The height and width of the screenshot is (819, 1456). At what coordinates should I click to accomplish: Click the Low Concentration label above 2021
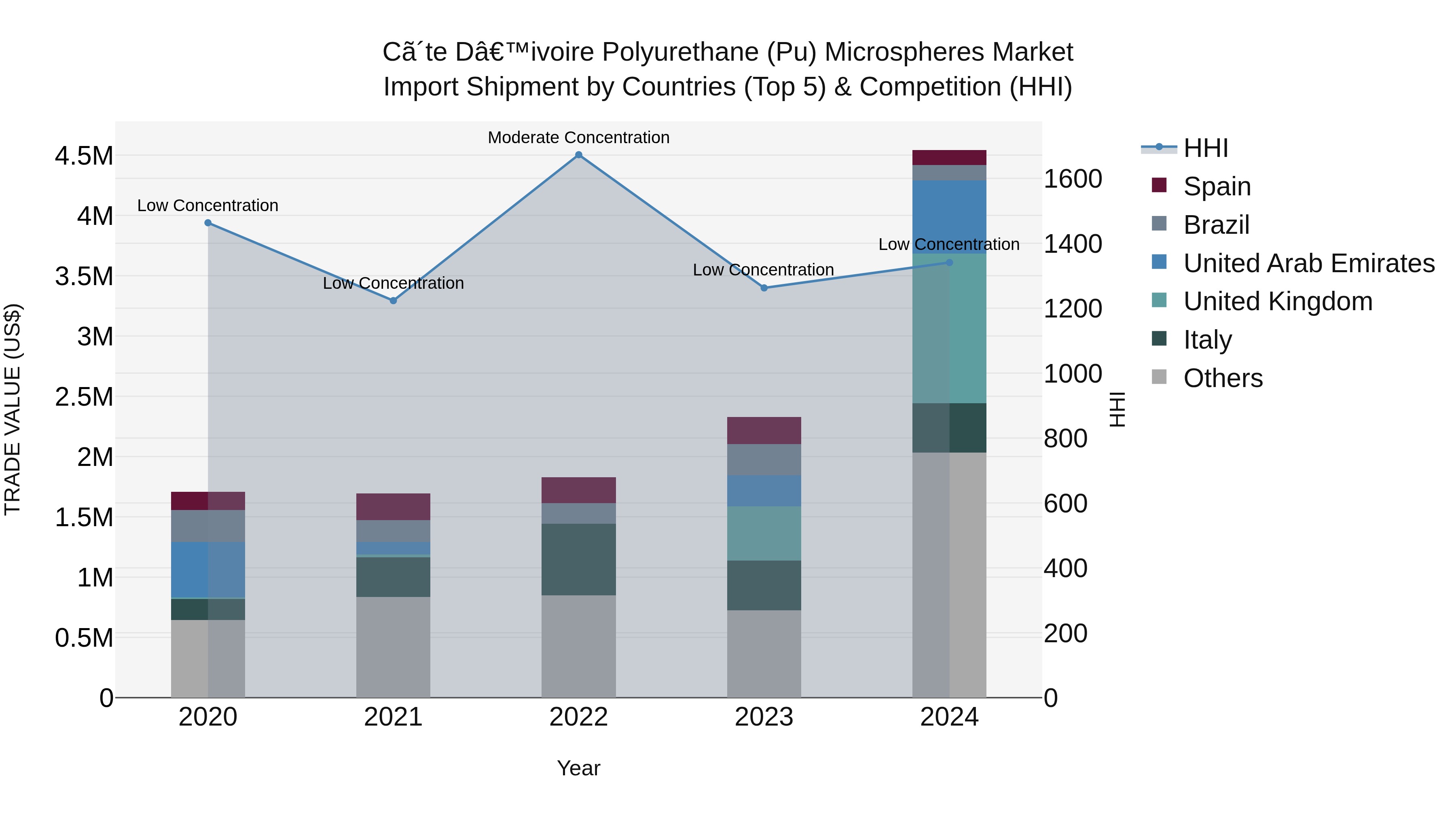pos(394,283)
